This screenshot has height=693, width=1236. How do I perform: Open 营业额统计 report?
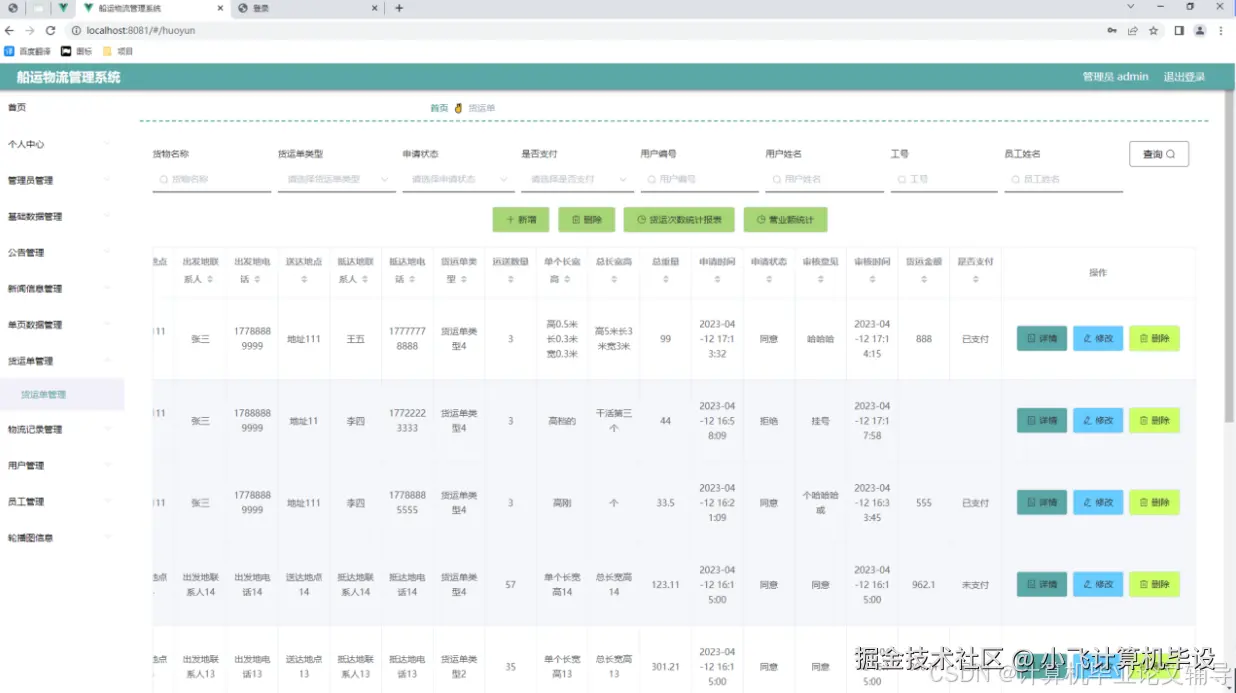pos(785,220)
